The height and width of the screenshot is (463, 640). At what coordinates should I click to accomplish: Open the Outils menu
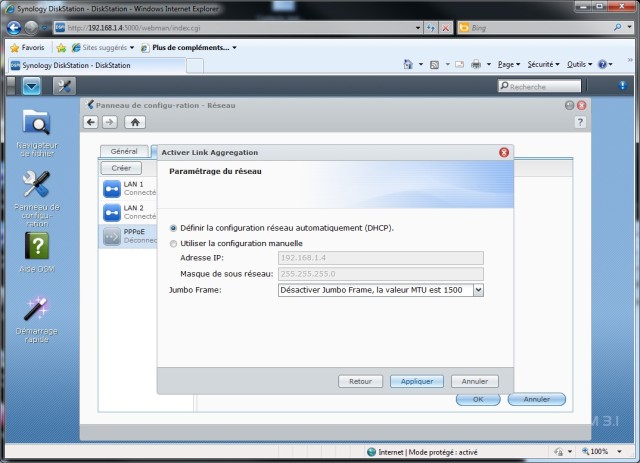point(579,64)
